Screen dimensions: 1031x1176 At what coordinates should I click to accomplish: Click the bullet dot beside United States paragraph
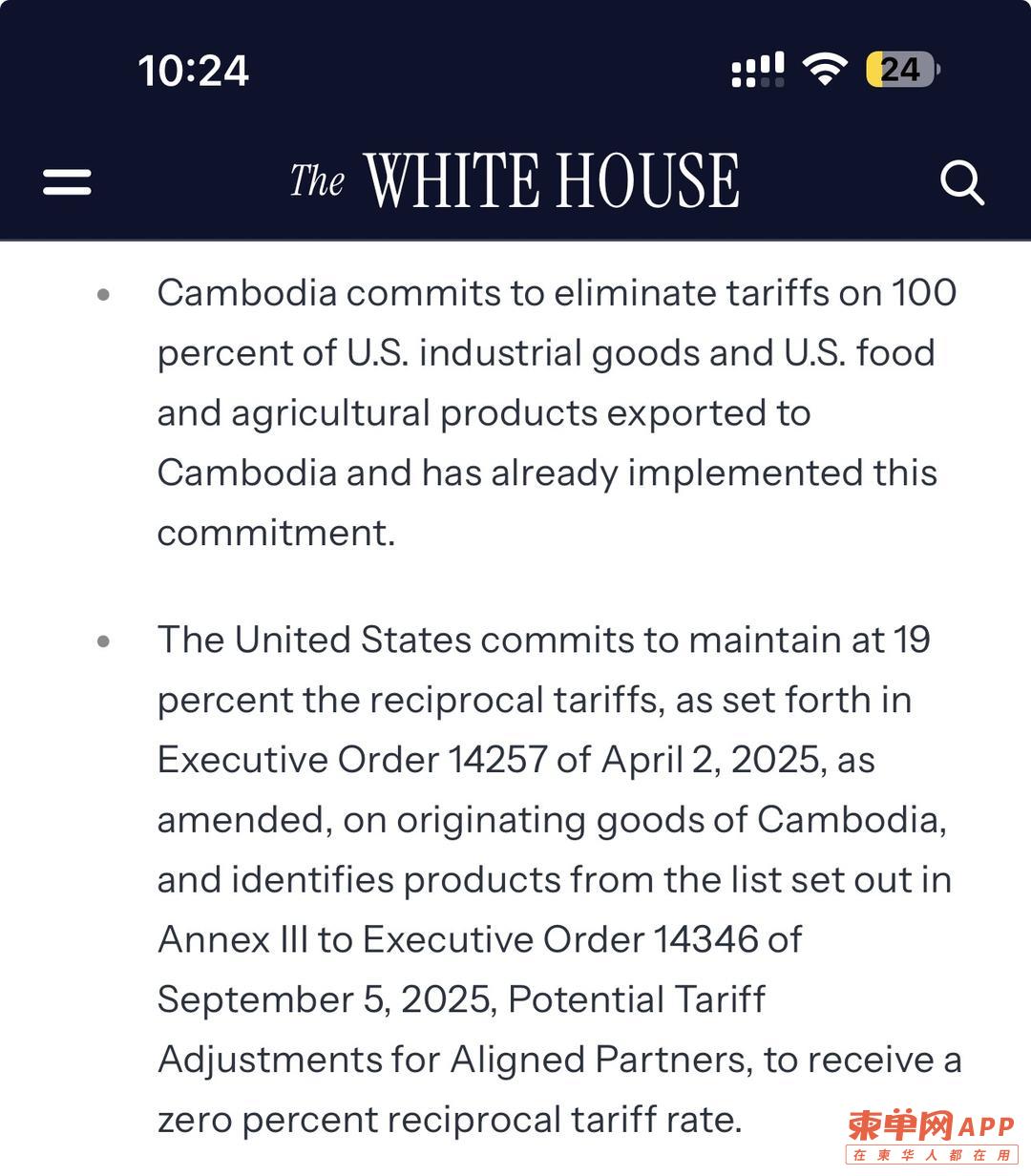(104, 641)
